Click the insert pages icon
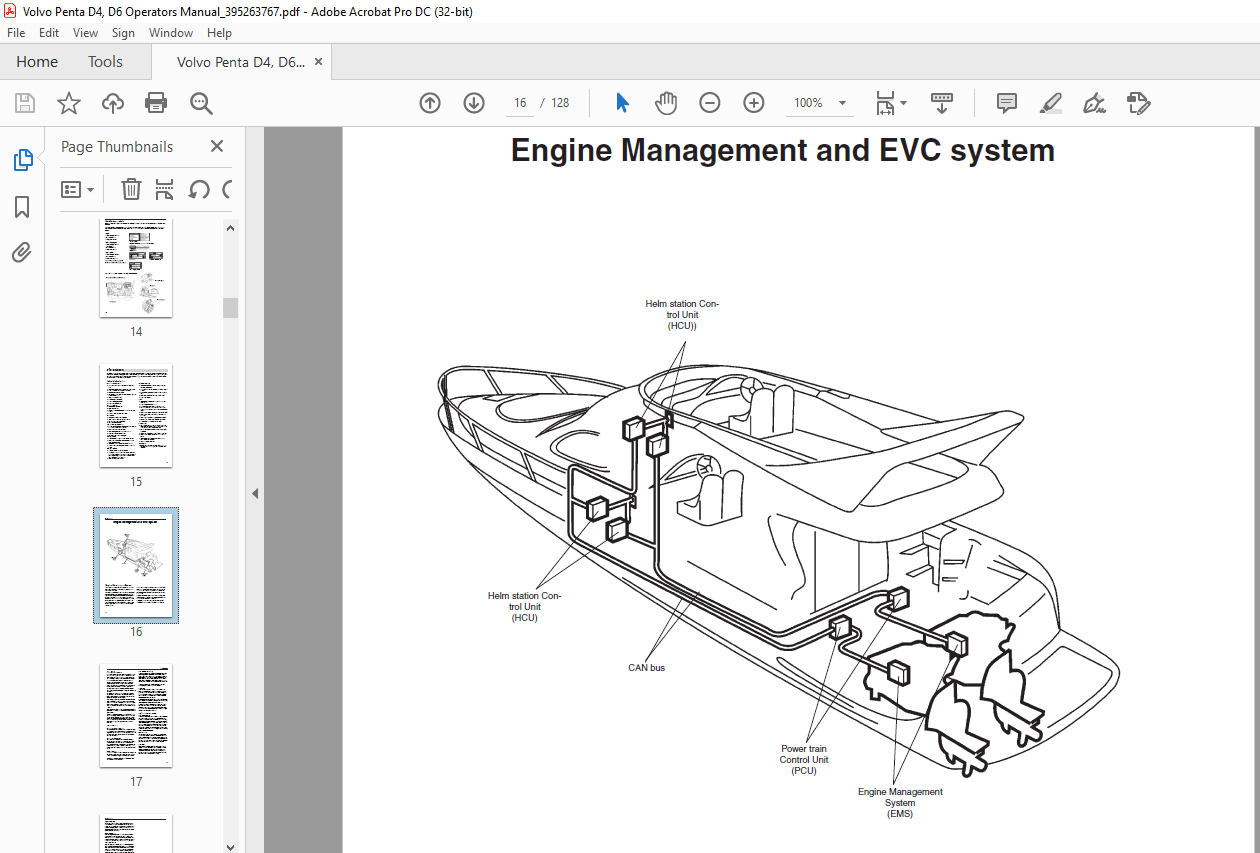The height and width of the screenshot is (853, 1260). (x=165, y=189)
